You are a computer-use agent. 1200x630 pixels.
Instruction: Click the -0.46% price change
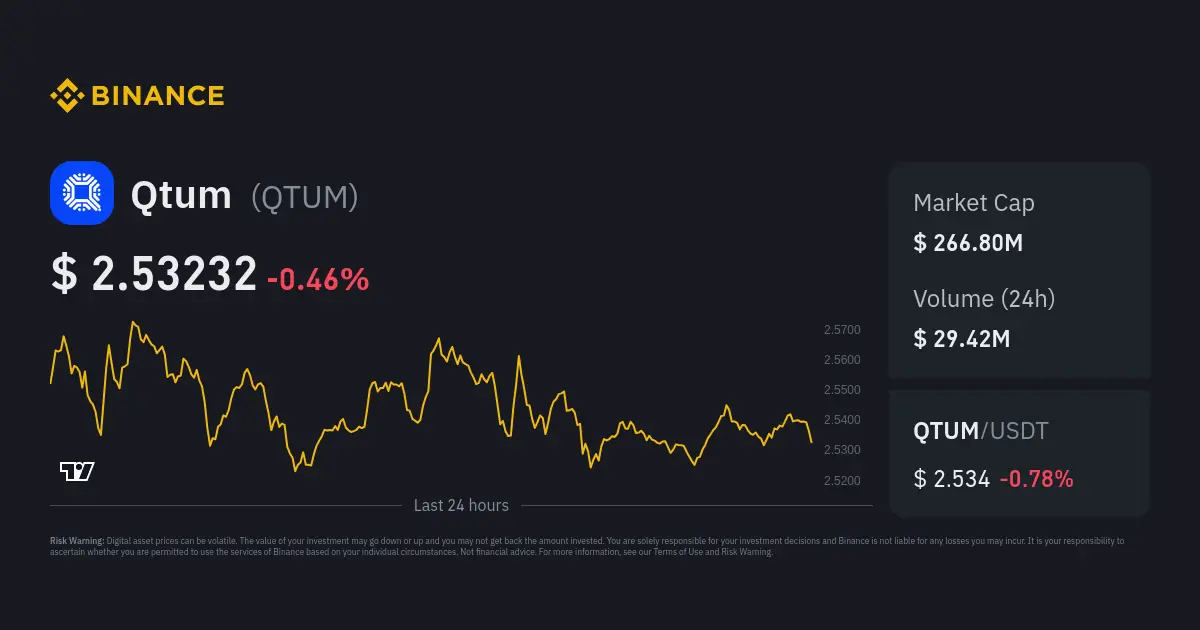(x=318, y=279)
